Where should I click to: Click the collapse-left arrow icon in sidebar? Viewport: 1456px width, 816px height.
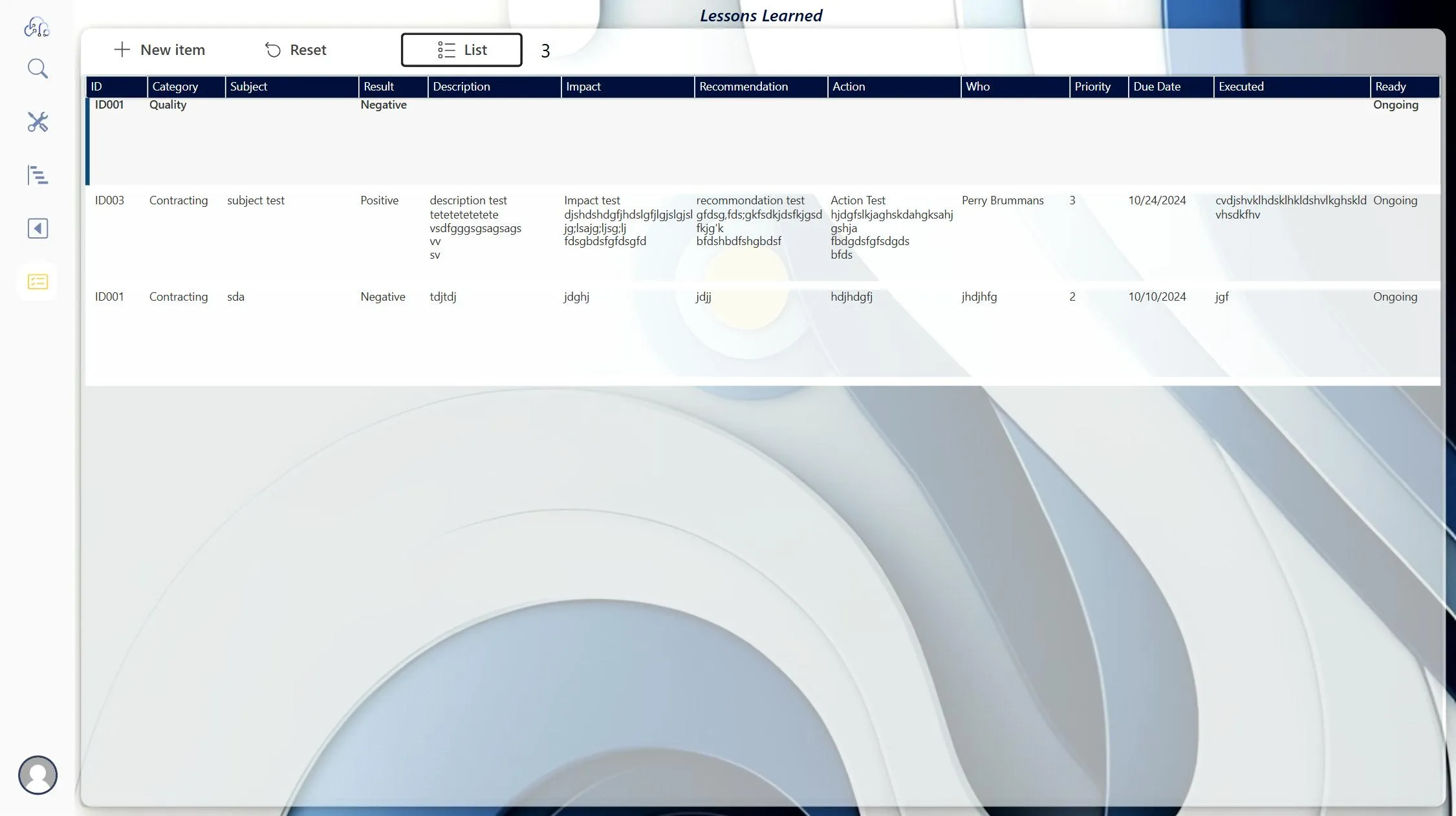pyautogui.click(x=38, y=228)
